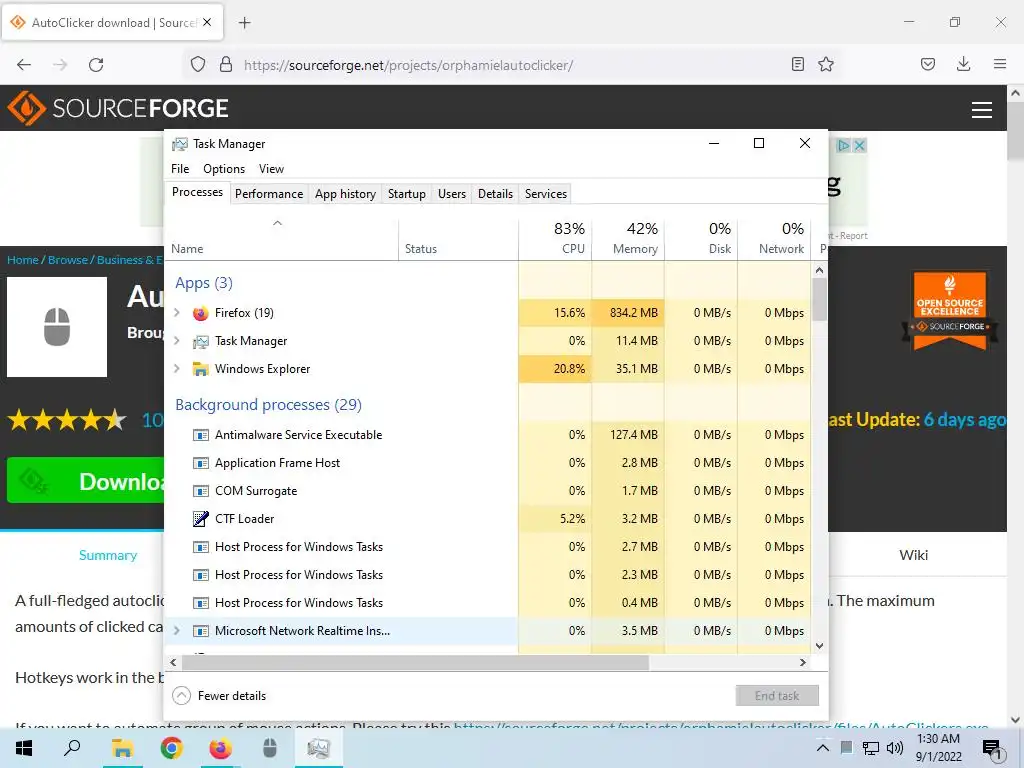Click the Firefox back arrow button

point(24,65)
